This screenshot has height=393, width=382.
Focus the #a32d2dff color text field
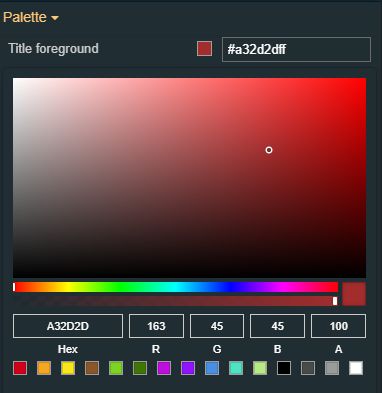[x=296, y=49]
